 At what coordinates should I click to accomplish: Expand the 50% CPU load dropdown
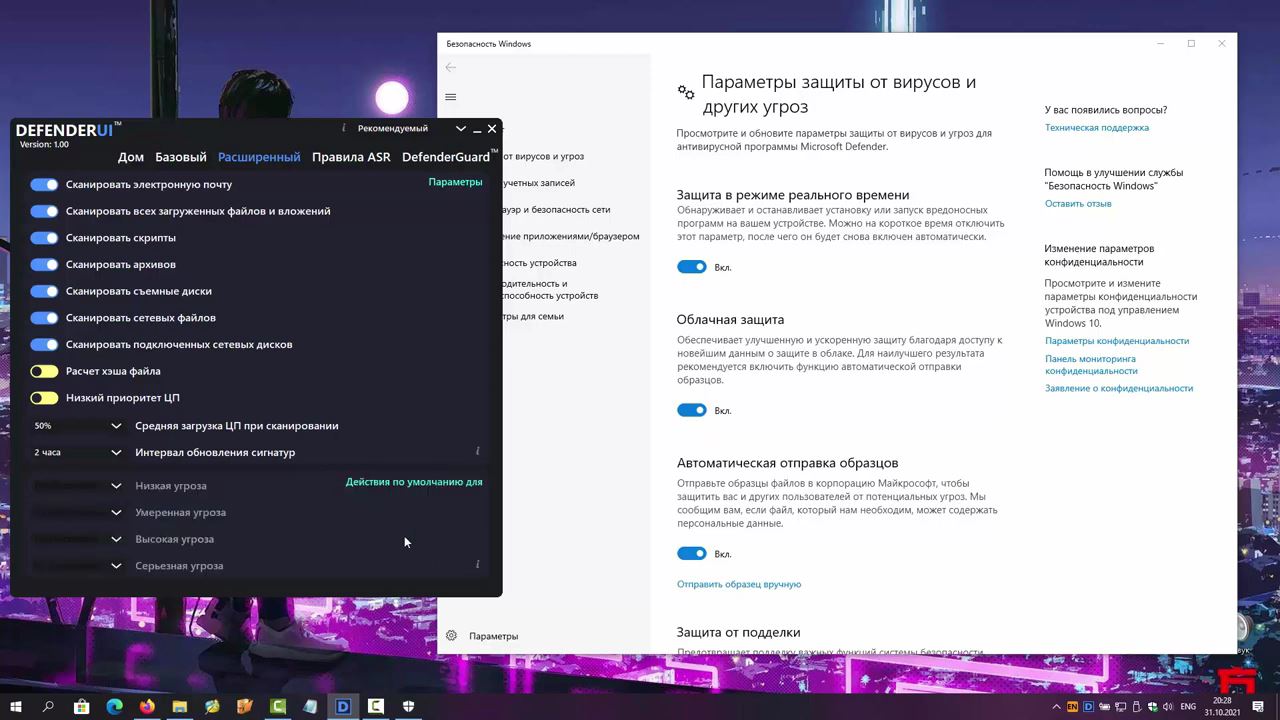click(116, 426)
